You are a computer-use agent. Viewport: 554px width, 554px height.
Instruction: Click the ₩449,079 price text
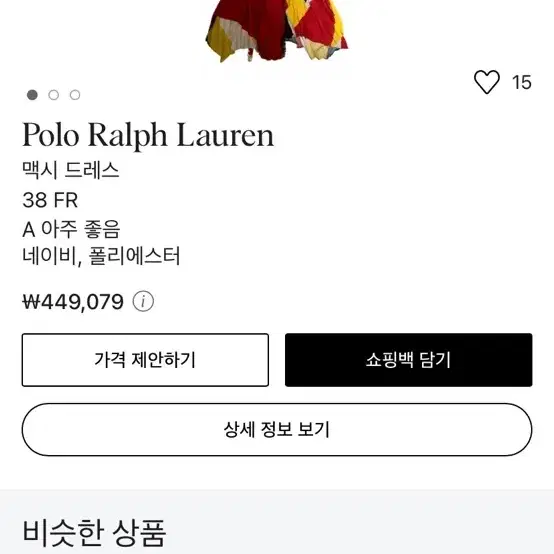click(73, 302)
